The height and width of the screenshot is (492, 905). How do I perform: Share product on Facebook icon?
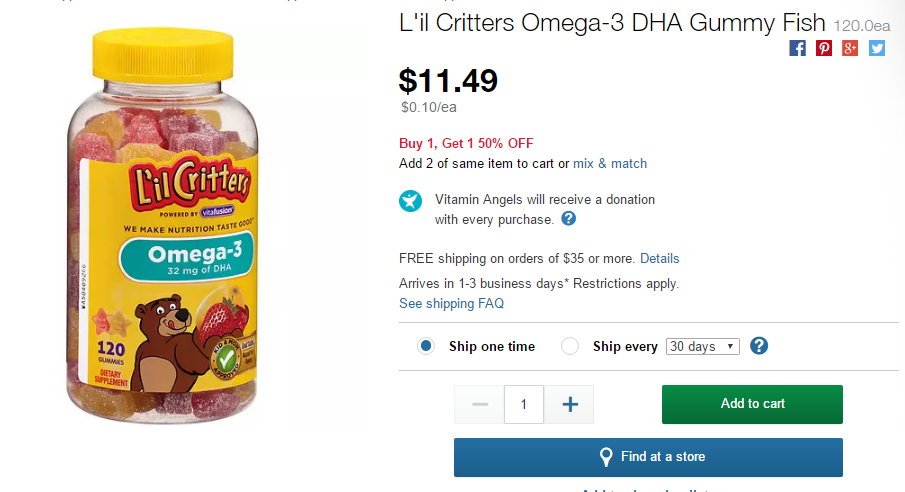[797, 48]
